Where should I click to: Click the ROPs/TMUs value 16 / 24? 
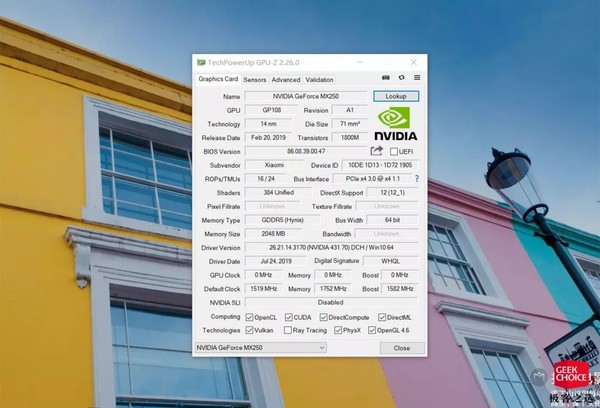click(x=266, y=179)
